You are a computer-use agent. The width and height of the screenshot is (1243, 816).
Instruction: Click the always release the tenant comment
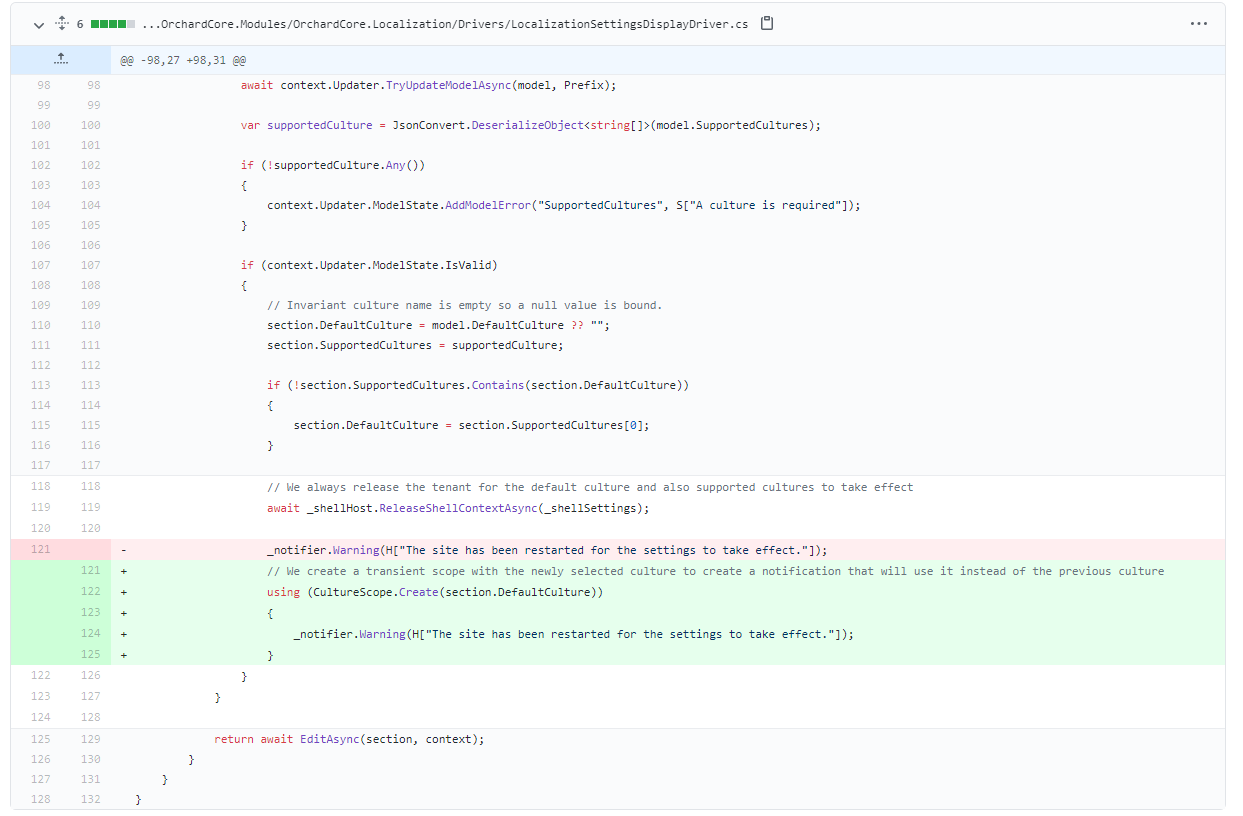point(590,487)
